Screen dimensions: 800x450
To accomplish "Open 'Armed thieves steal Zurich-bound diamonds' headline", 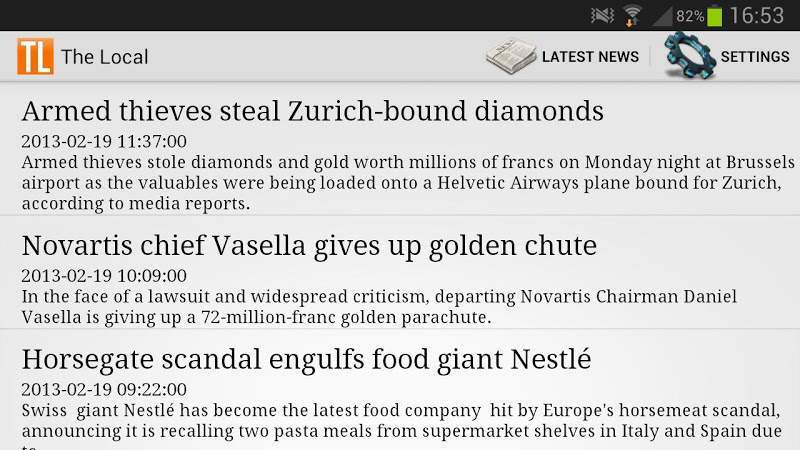I will [312, 110].
